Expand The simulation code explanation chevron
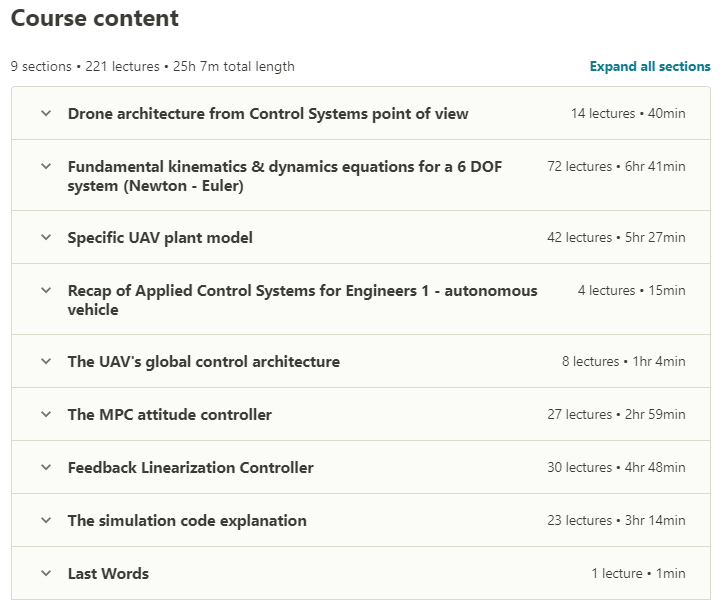The height and width of the screenshot is (608, 720). (46, 520)
